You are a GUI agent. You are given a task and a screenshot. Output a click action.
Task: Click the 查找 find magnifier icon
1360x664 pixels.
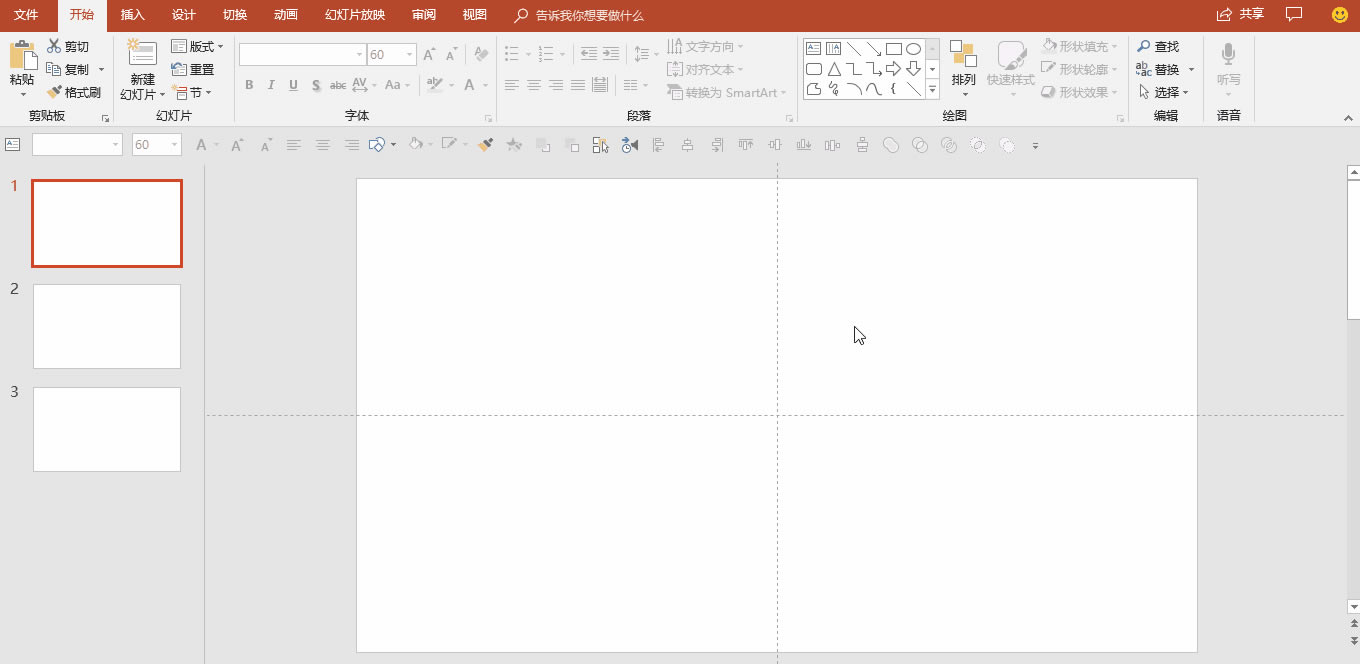(x=1144, y=47)
